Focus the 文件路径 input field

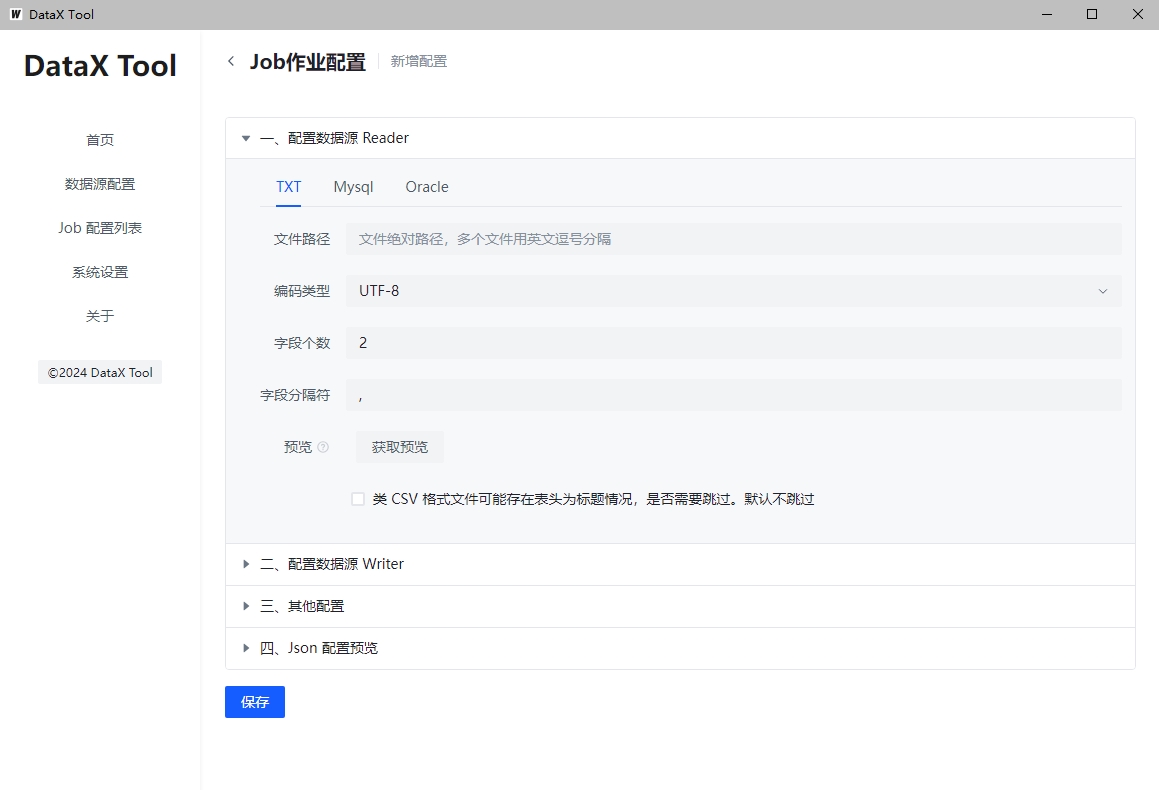[733, 239]
